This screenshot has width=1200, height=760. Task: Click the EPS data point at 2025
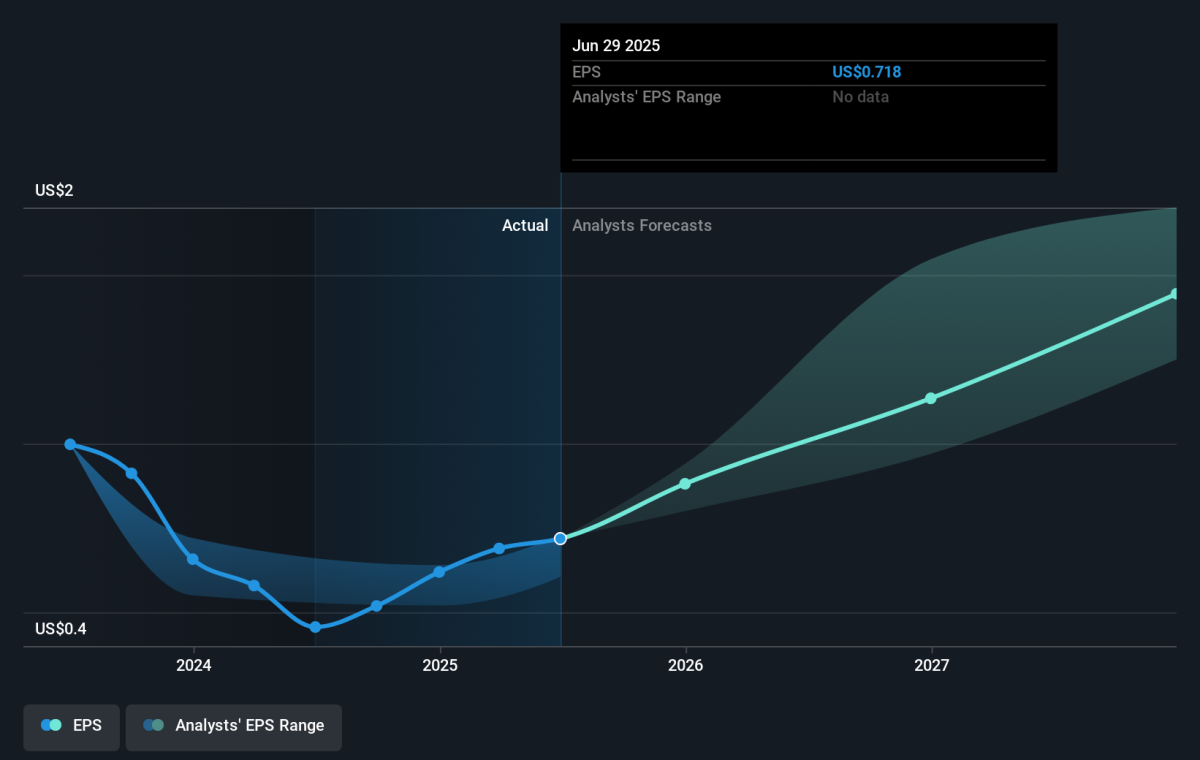point(439,572)
